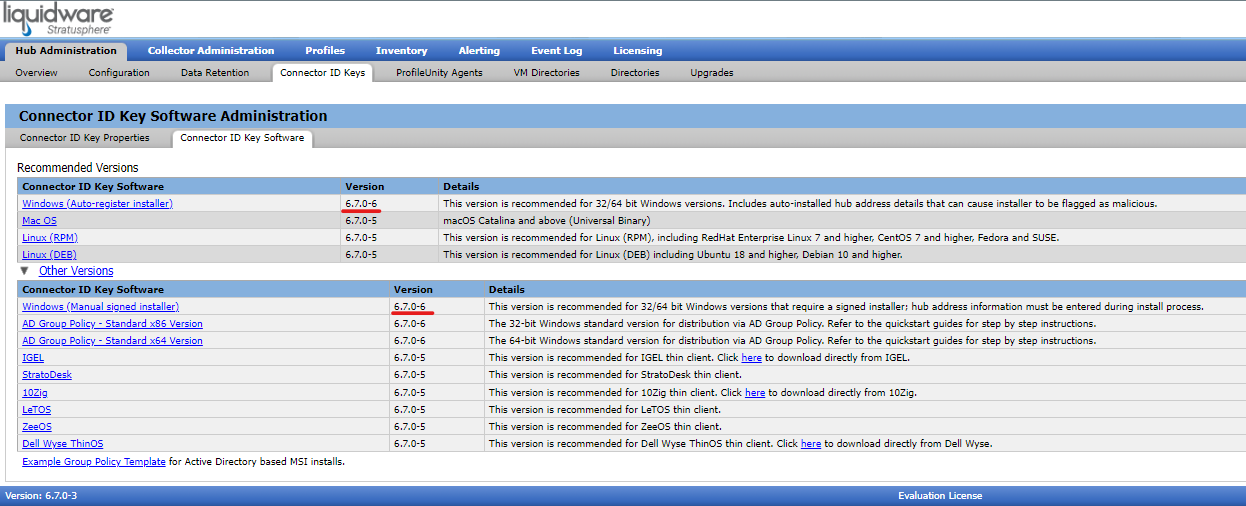Select the Connector ID Key Software tab
This screenshot has width=1246, height=506.
(x=242, y=138)
